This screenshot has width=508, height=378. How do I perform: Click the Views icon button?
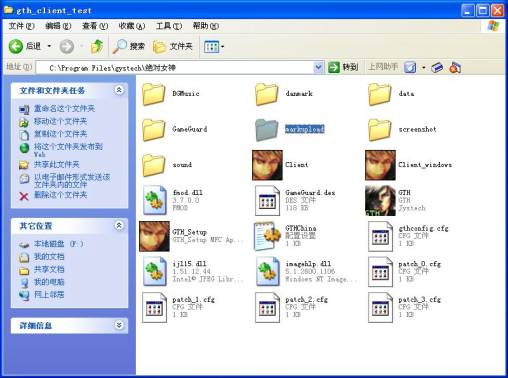click(211, 47)
